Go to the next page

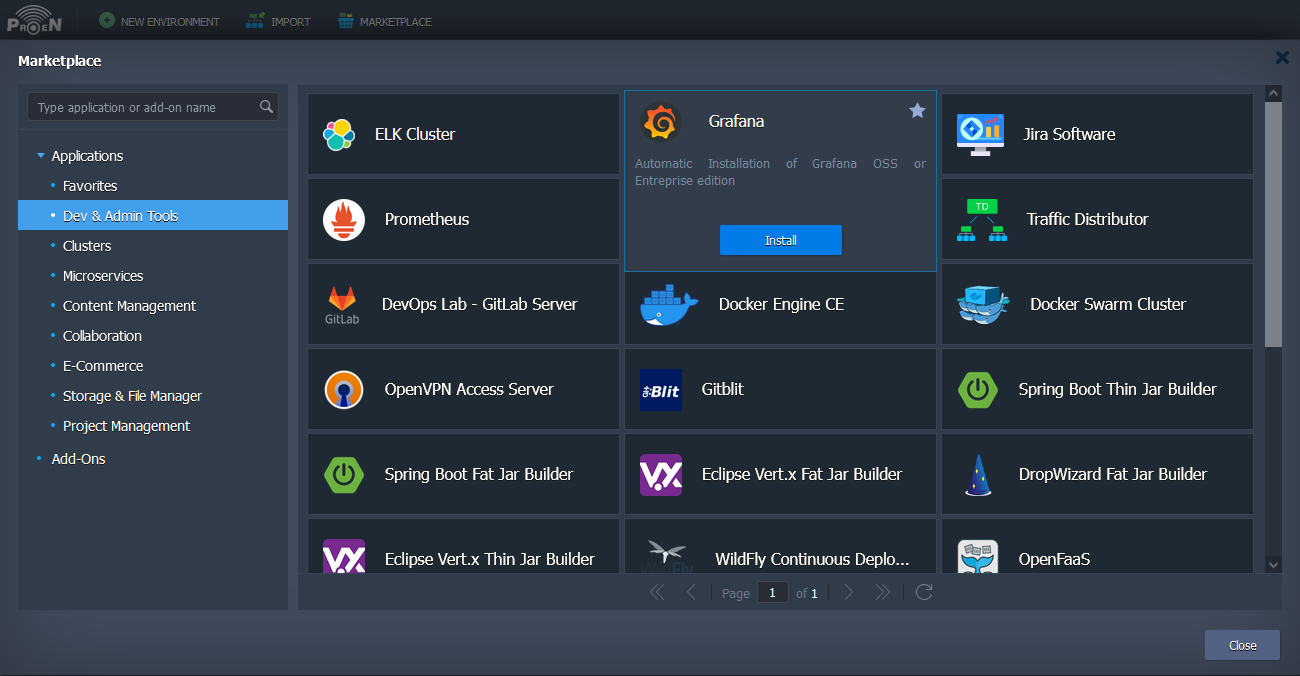[849, 592]
